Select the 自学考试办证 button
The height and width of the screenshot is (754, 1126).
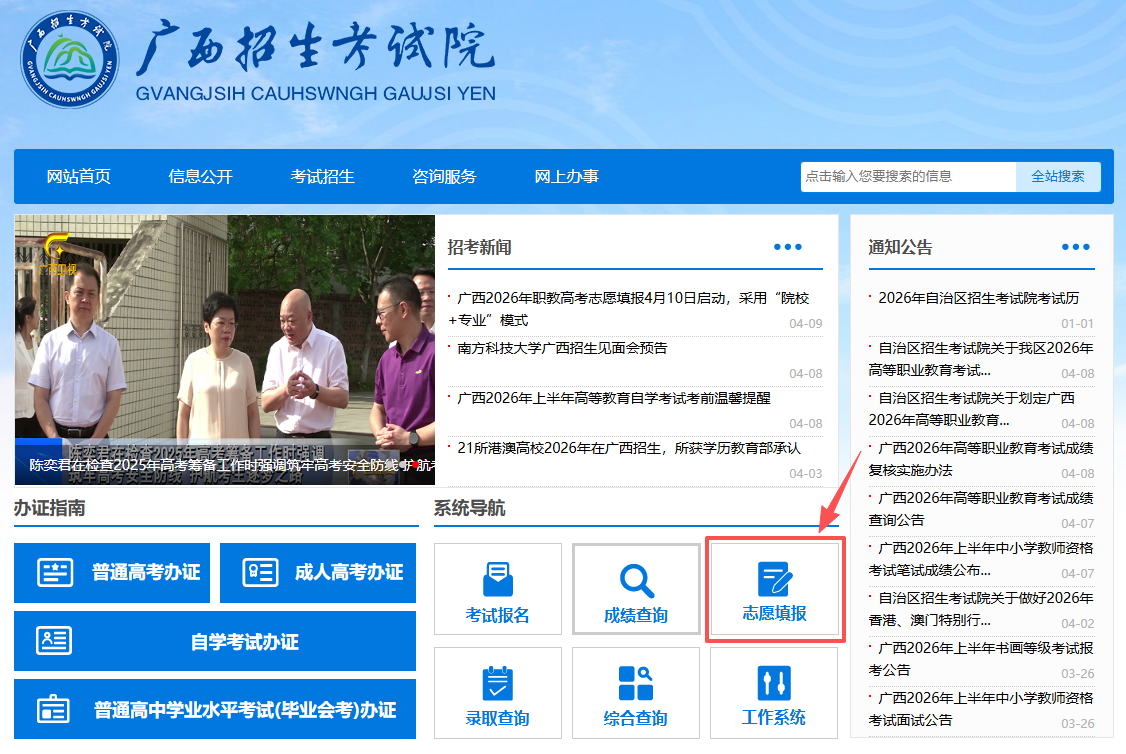(x=215, y=642)
